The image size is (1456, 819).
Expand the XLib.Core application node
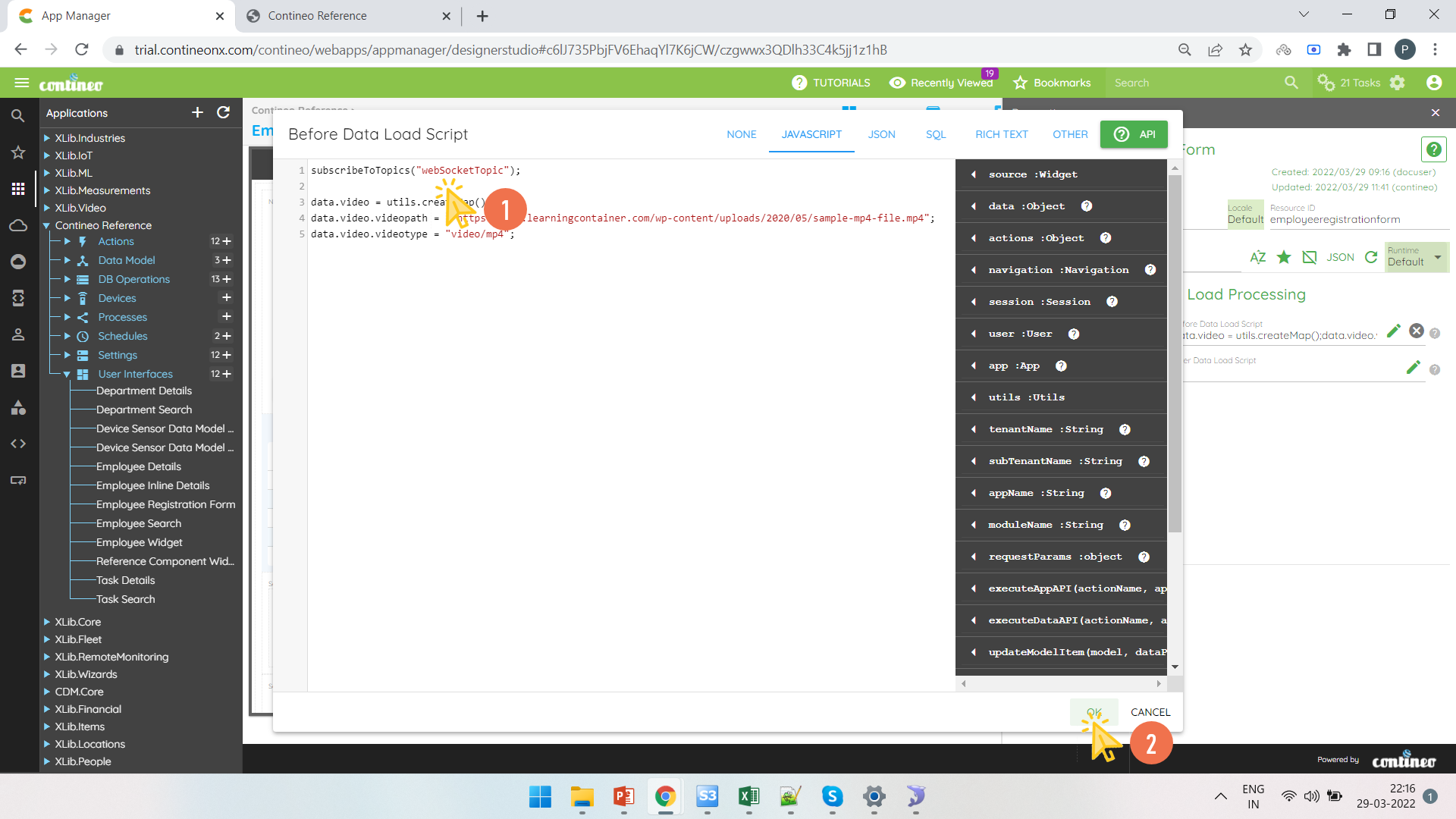point(47,622)
